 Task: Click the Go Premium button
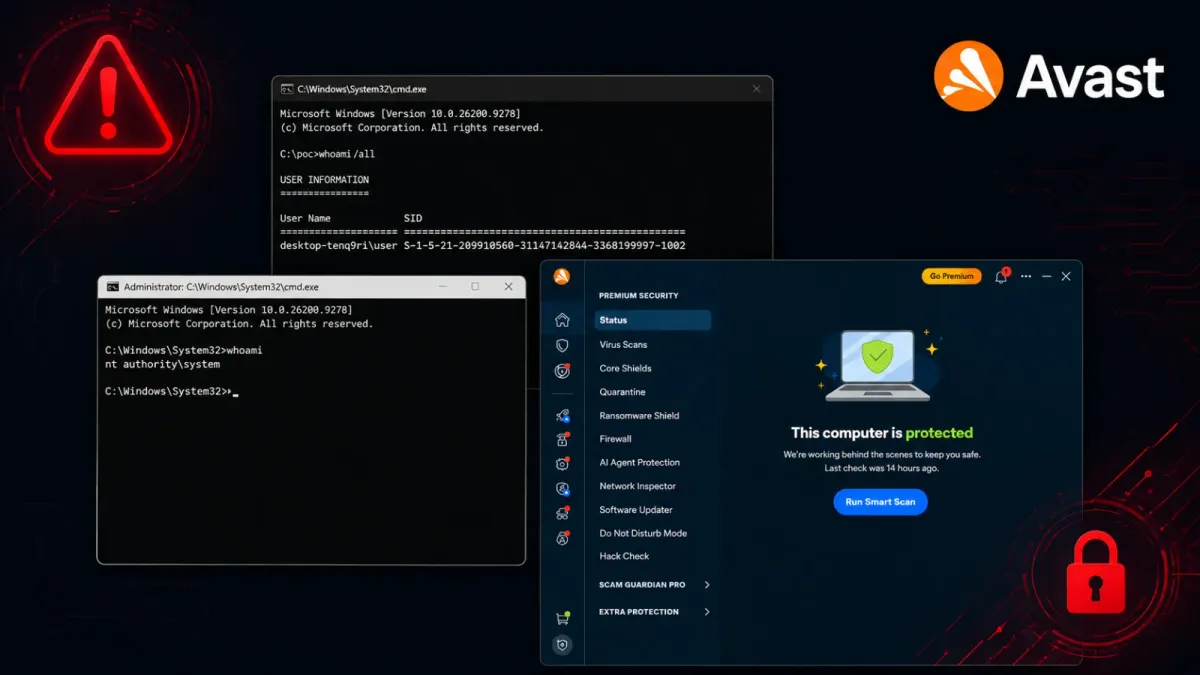pyautogui.click(x=951, y=277)
